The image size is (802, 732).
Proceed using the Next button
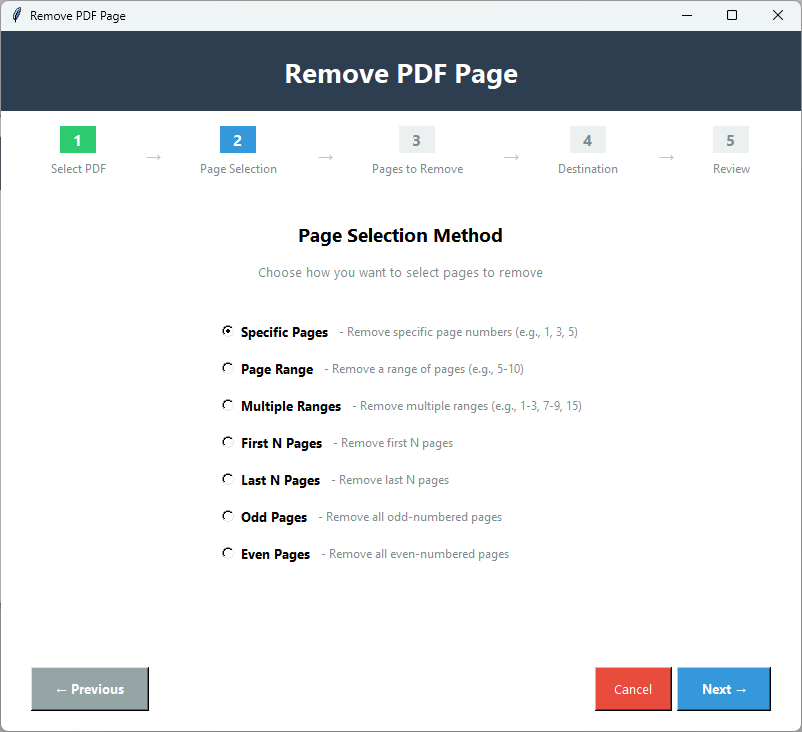tap(723, 689)
